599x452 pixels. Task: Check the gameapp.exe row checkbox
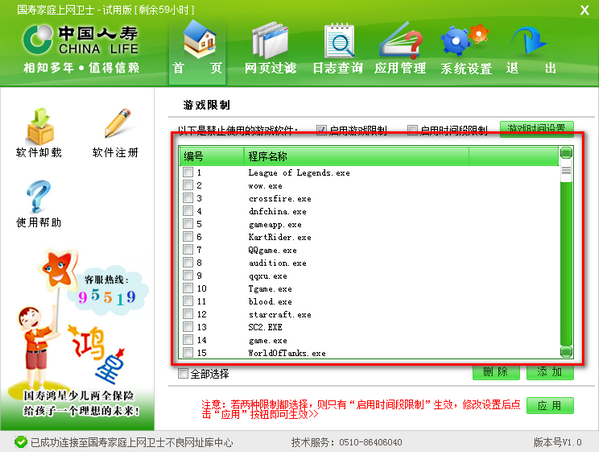pos(188,224)
